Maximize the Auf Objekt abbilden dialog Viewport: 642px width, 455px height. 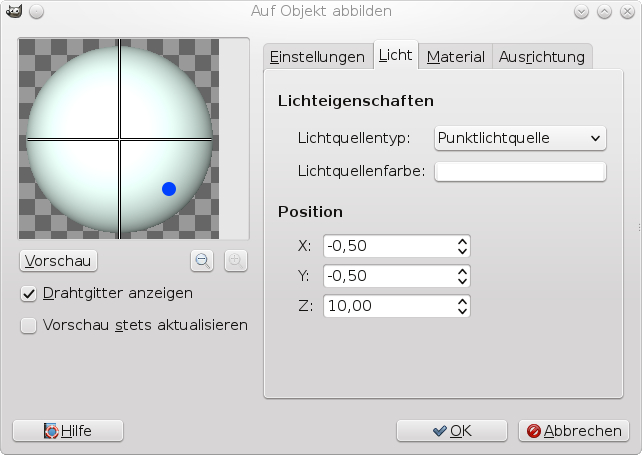(x=604, y=11)
